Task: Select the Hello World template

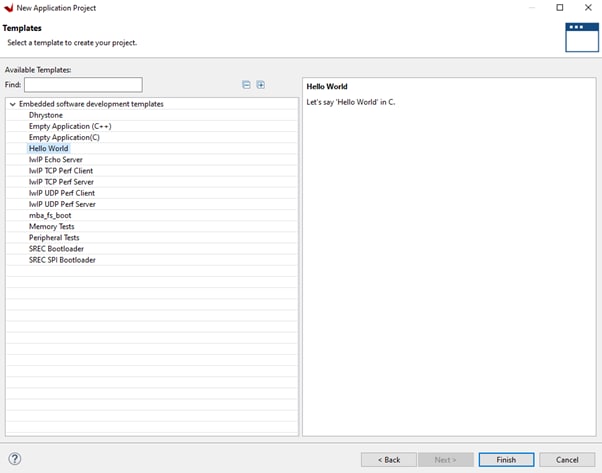Action: [49, 148]
